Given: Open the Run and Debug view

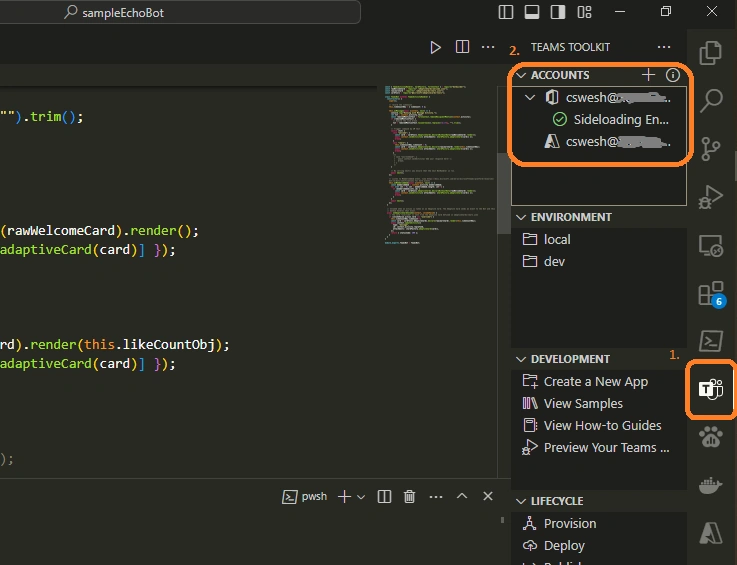Looking at the screenshot, I should tap(710, 197).
